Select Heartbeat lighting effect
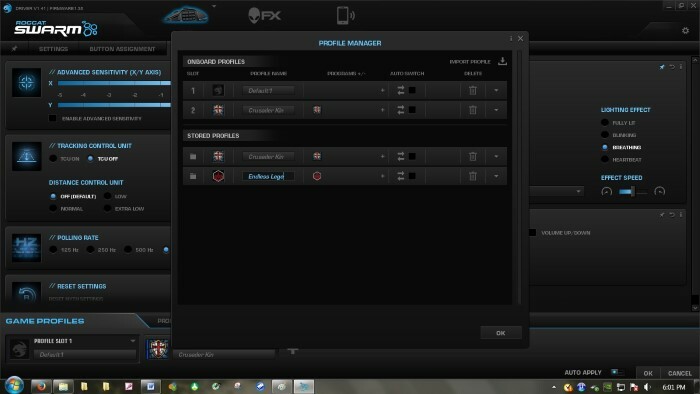This screenshot has width=700, height=394. (x=605, y=159)
